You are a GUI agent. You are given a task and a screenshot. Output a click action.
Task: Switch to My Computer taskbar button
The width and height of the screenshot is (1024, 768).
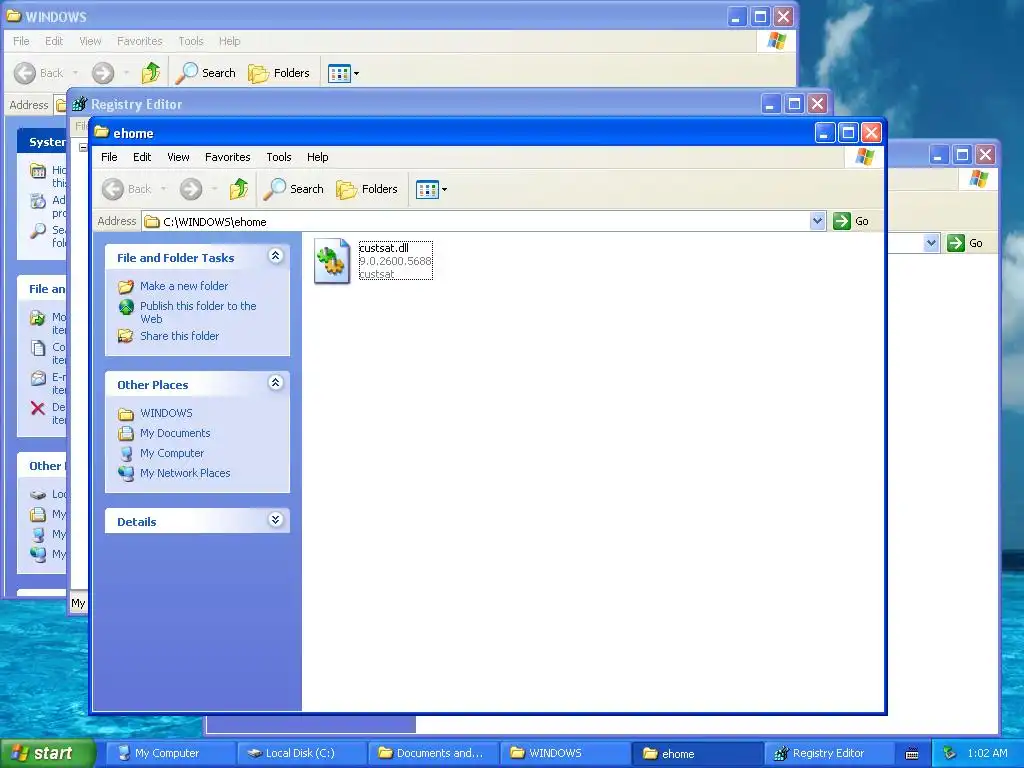pos(170,754)
